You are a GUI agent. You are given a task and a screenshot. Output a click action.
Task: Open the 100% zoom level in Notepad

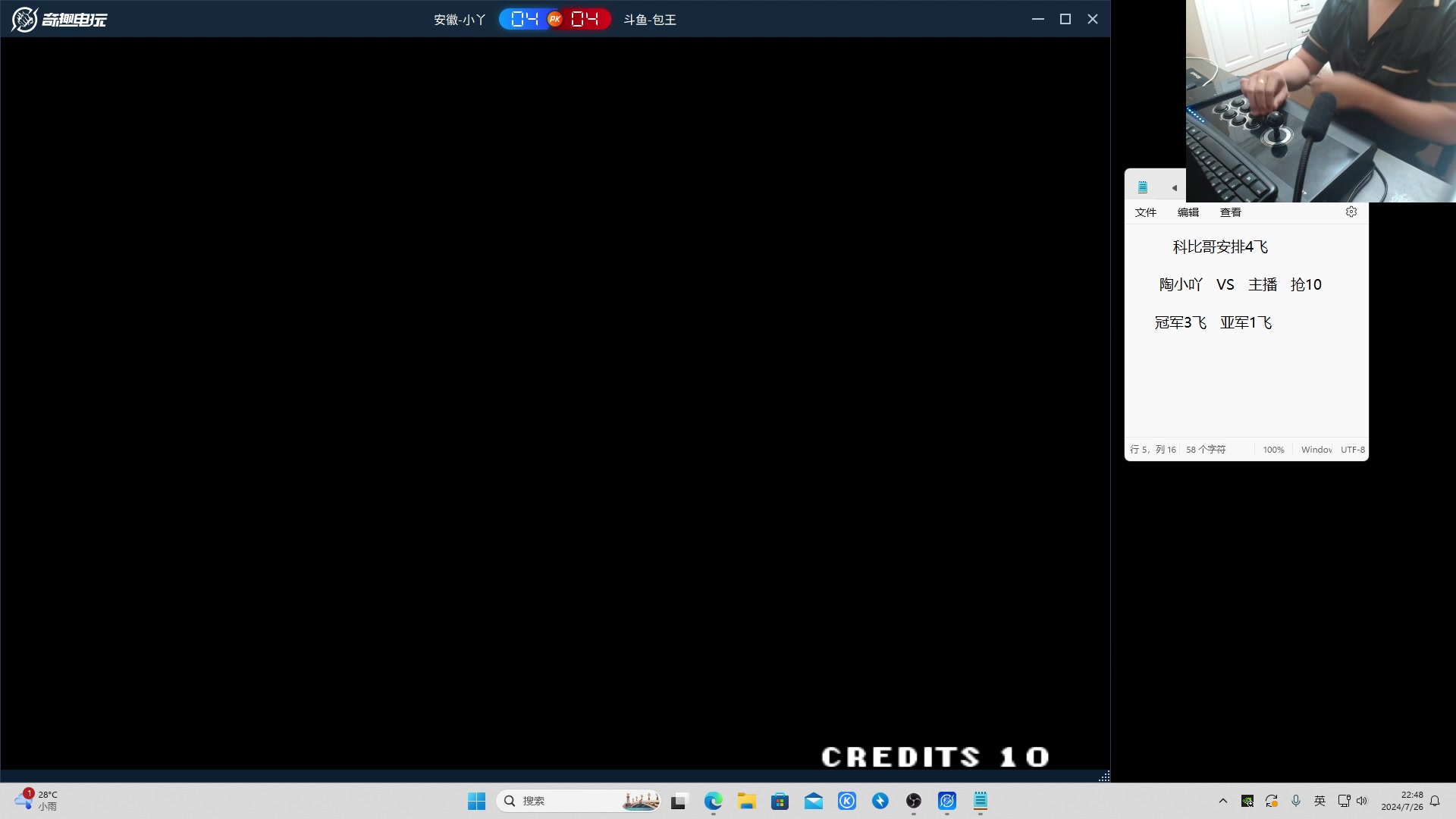point(1273,450)
